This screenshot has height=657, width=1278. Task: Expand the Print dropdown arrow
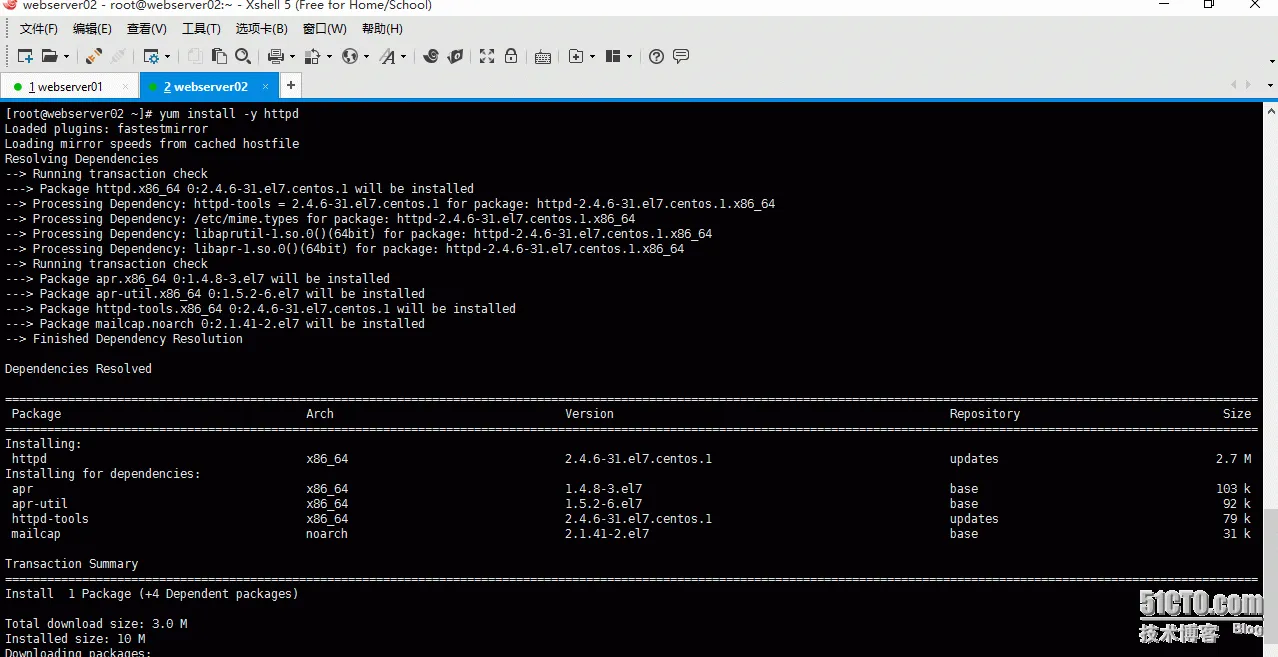292,57
